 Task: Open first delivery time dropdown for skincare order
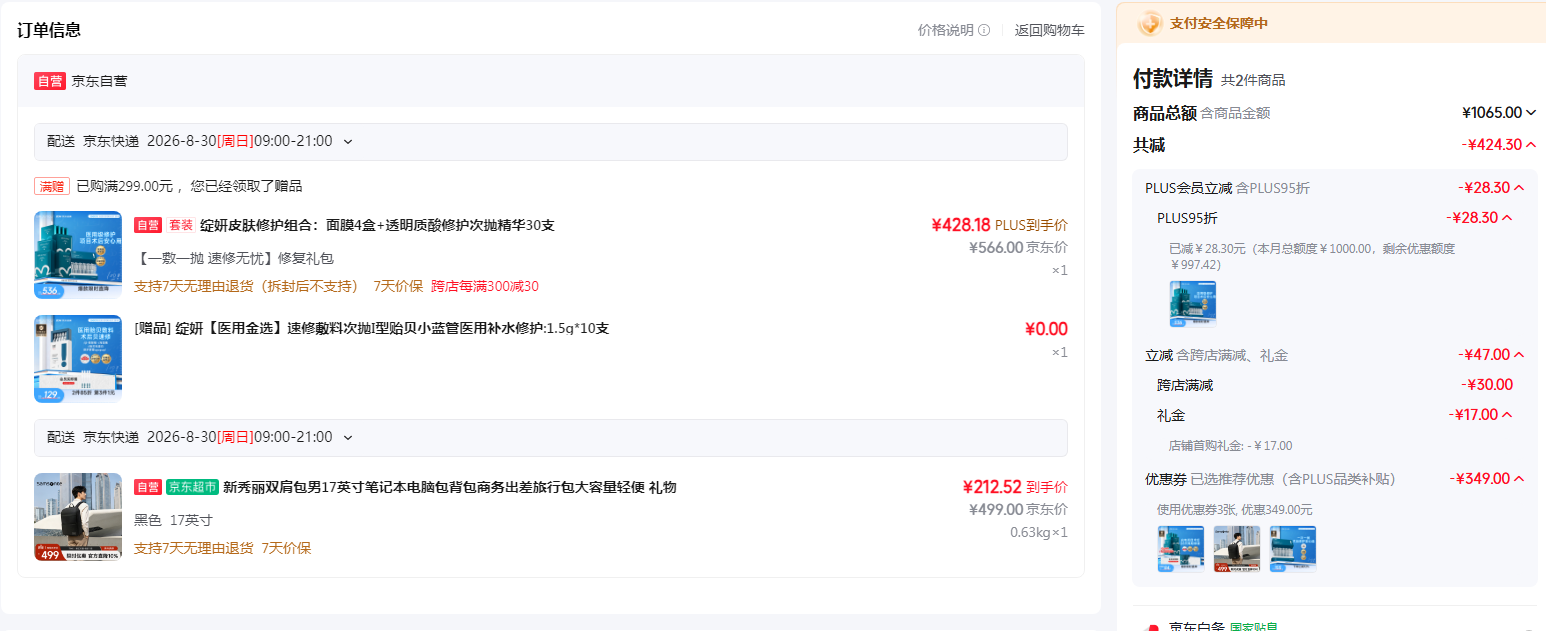(x=348, y=142)
